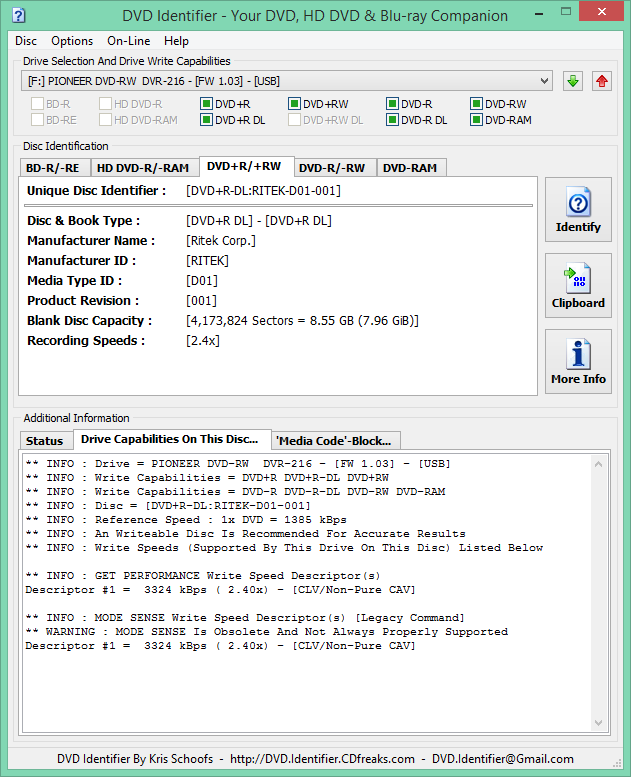Switch to the BD-R/-RE tab

click(53, 168)
